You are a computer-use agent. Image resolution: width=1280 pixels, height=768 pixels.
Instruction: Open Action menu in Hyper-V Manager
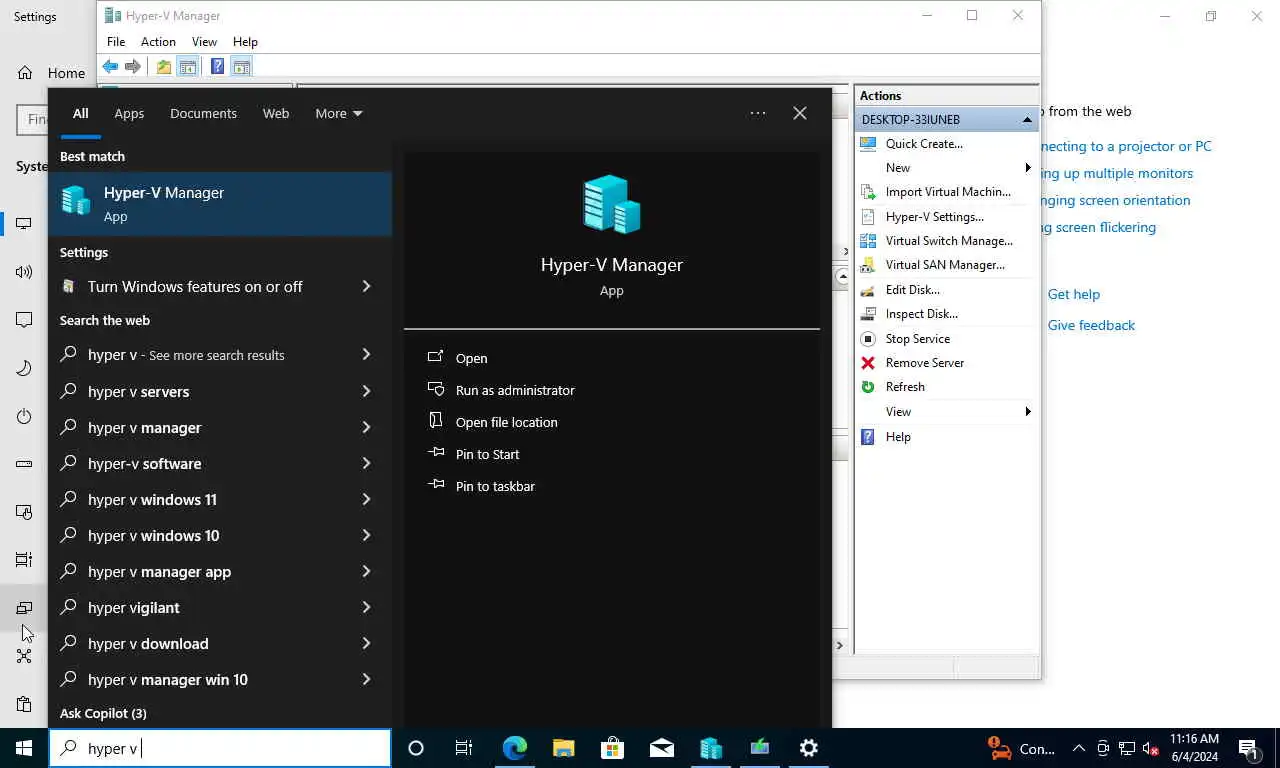click(158, 42)
